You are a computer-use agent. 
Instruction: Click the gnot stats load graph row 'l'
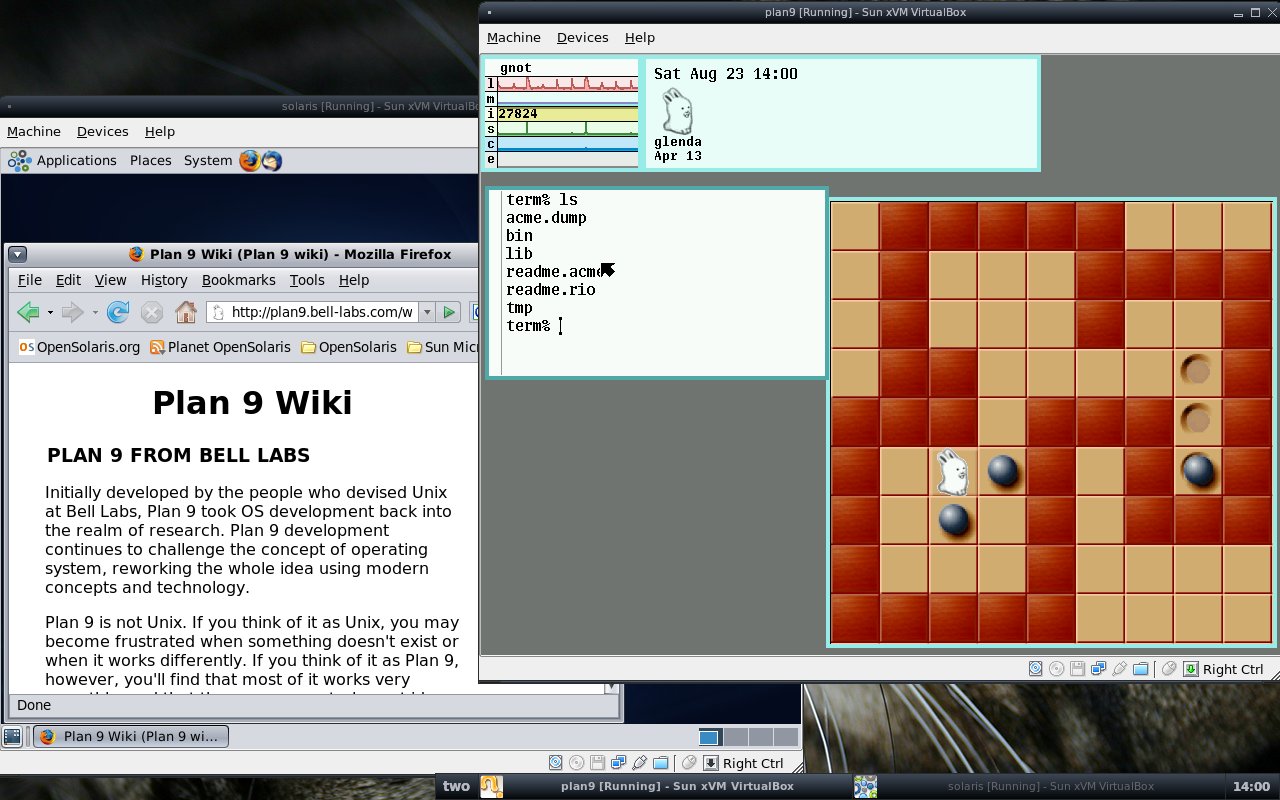click(561, 84)
